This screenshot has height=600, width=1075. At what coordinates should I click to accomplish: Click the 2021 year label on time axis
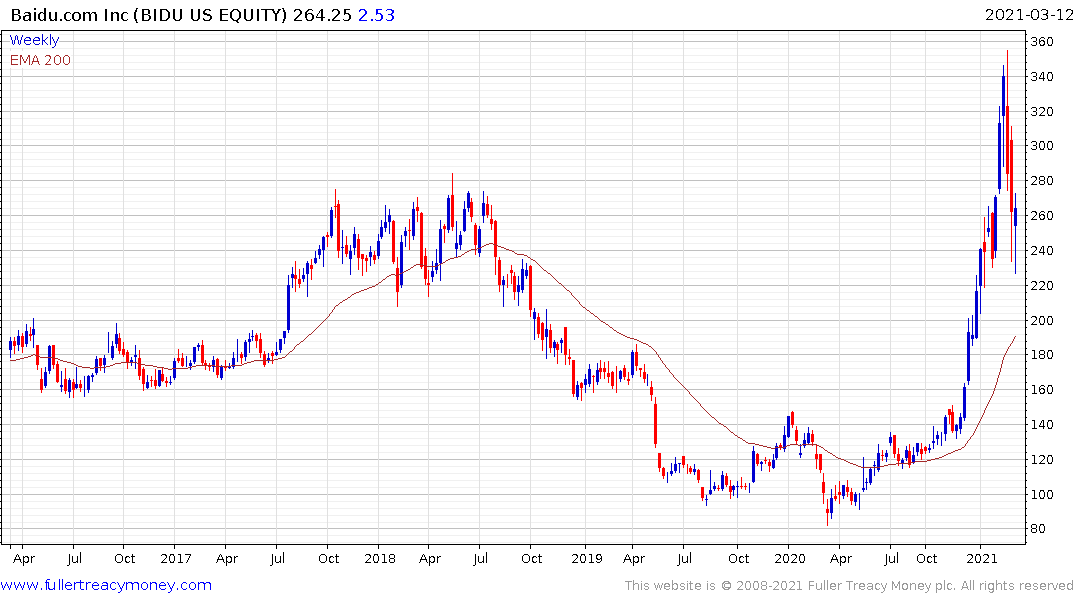pos(982,559)
